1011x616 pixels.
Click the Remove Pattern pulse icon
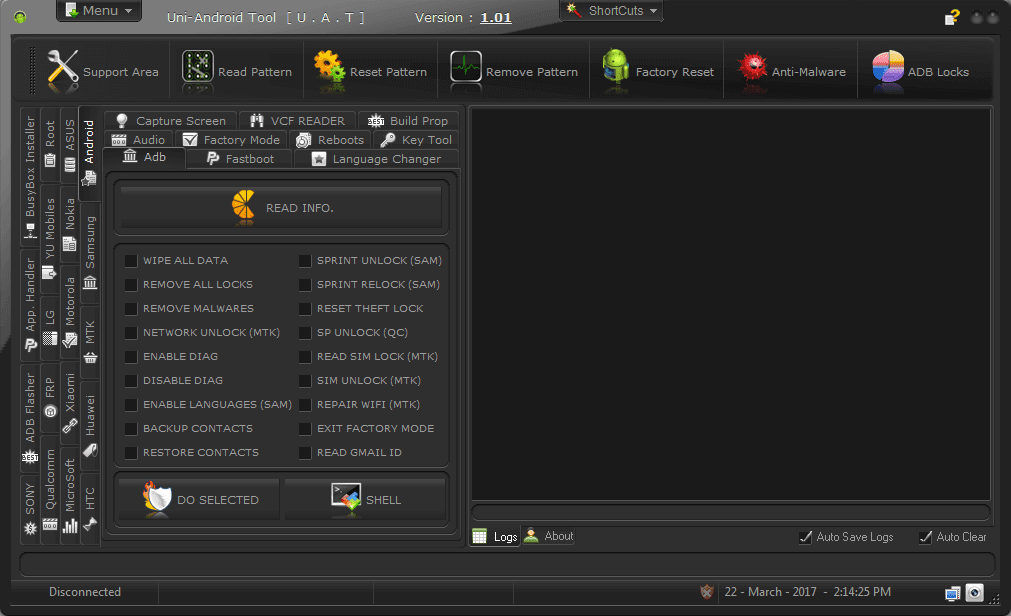point(466,67)
